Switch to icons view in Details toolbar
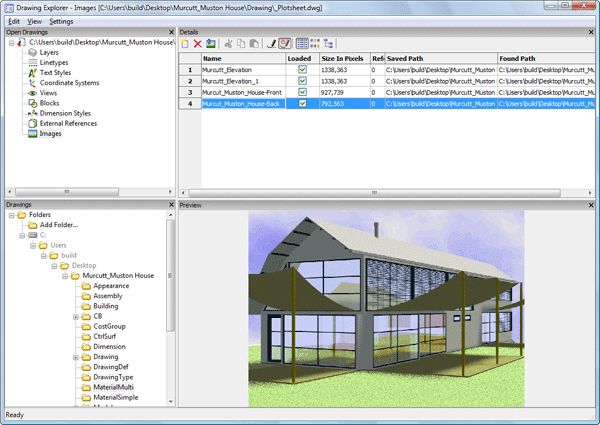 point(316,44)
